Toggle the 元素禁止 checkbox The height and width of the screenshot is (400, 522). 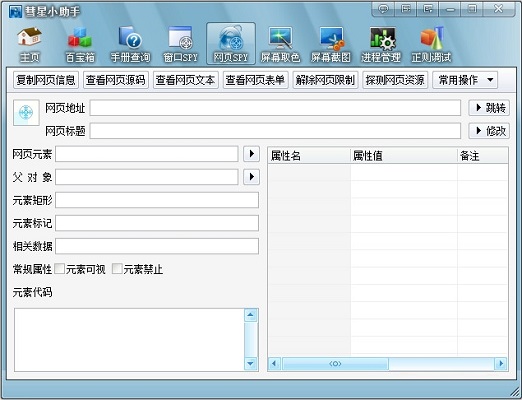coord(117,269)
